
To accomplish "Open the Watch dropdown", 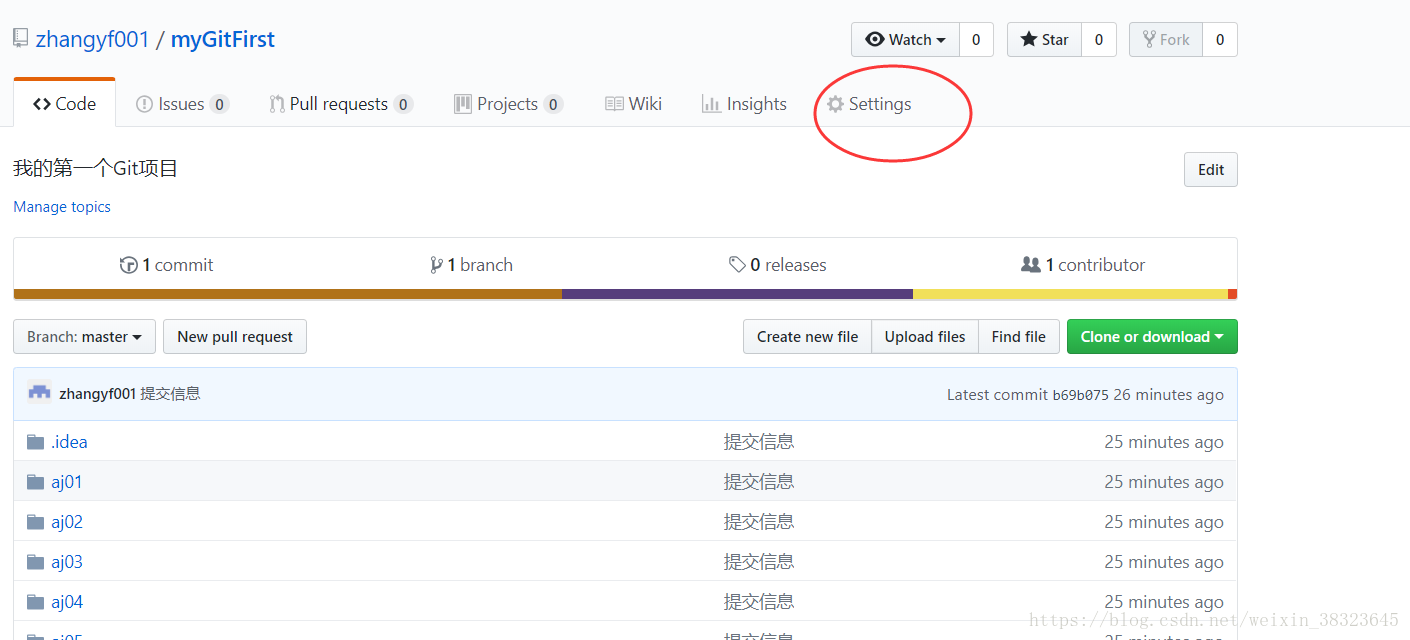I will (905, 40).
